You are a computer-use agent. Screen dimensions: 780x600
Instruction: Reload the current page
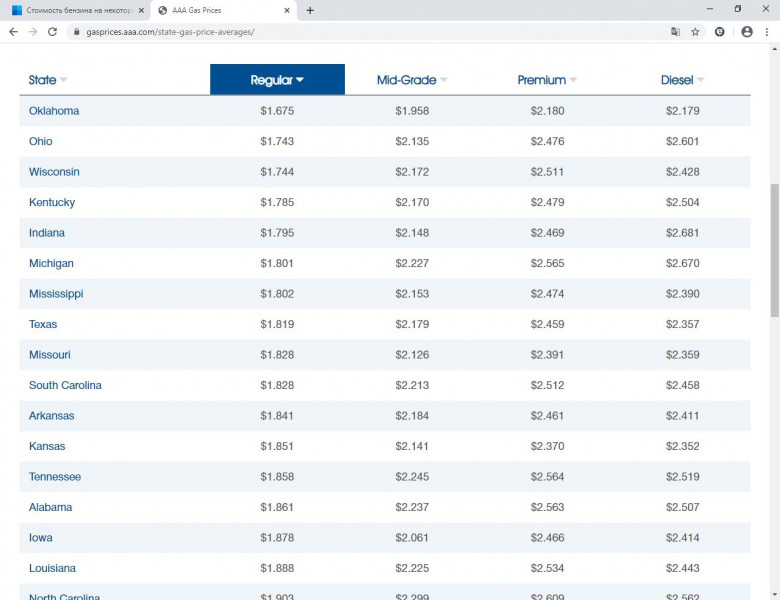tap(52, 32)
